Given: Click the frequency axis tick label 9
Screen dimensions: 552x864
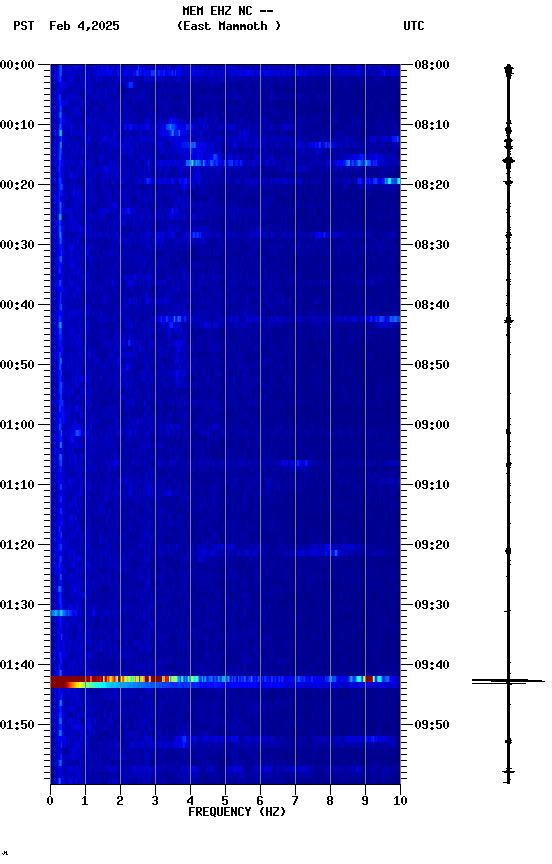Looking at the screenshot, I should [x=365, y=801].
